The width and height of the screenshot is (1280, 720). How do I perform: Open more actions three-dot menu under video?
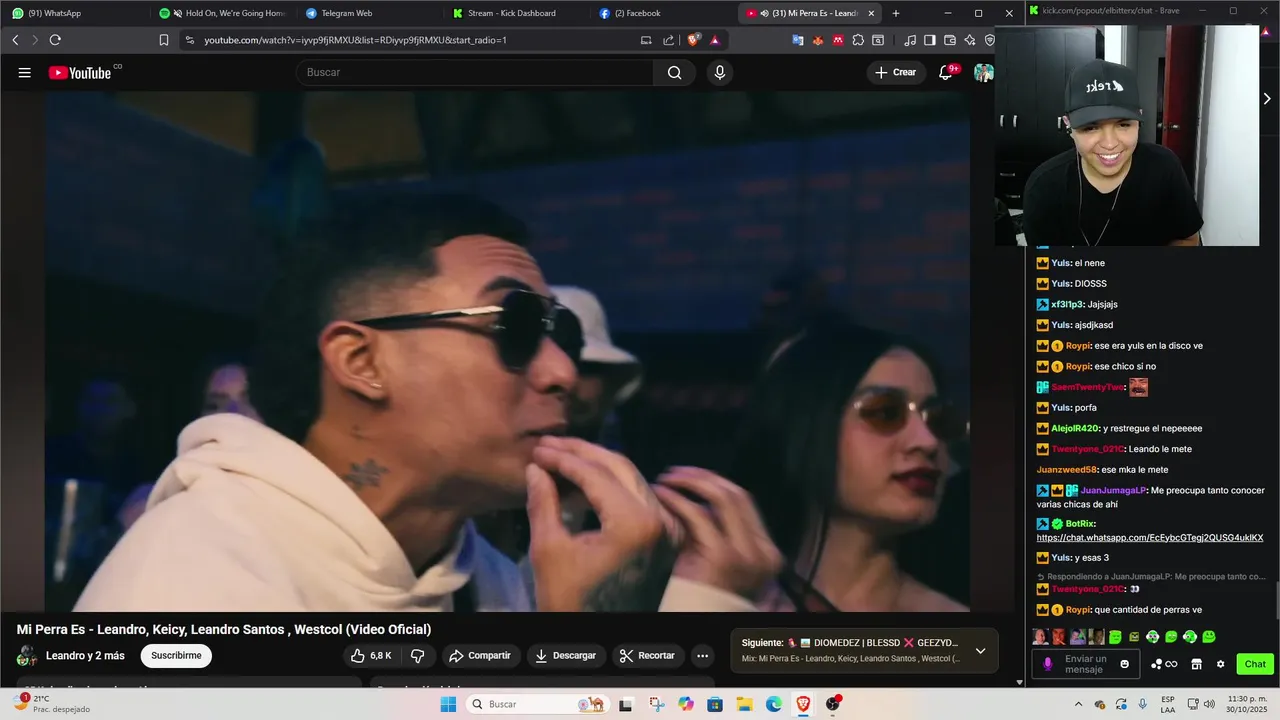[702, 656]
